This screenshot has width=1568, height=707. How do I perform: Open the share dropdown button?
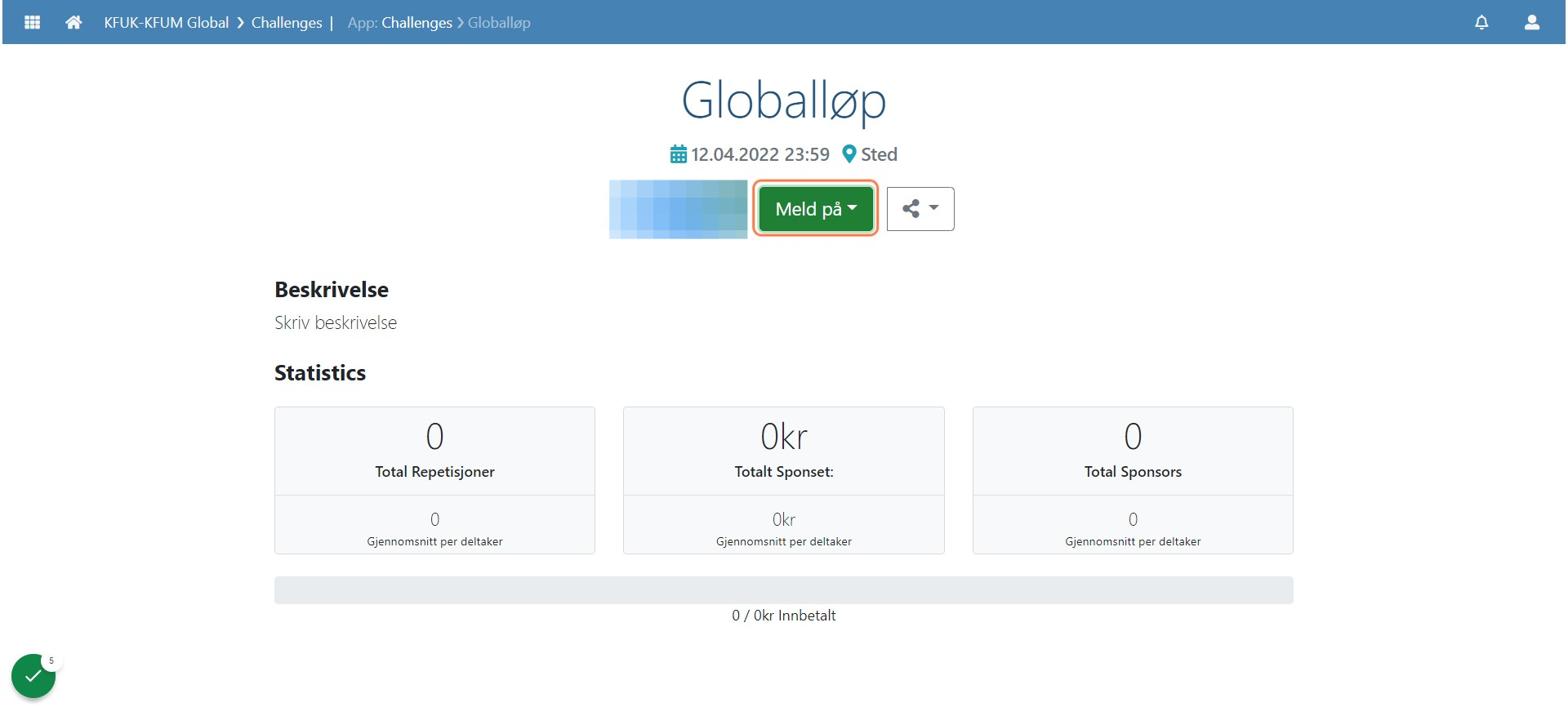point(920,209)
